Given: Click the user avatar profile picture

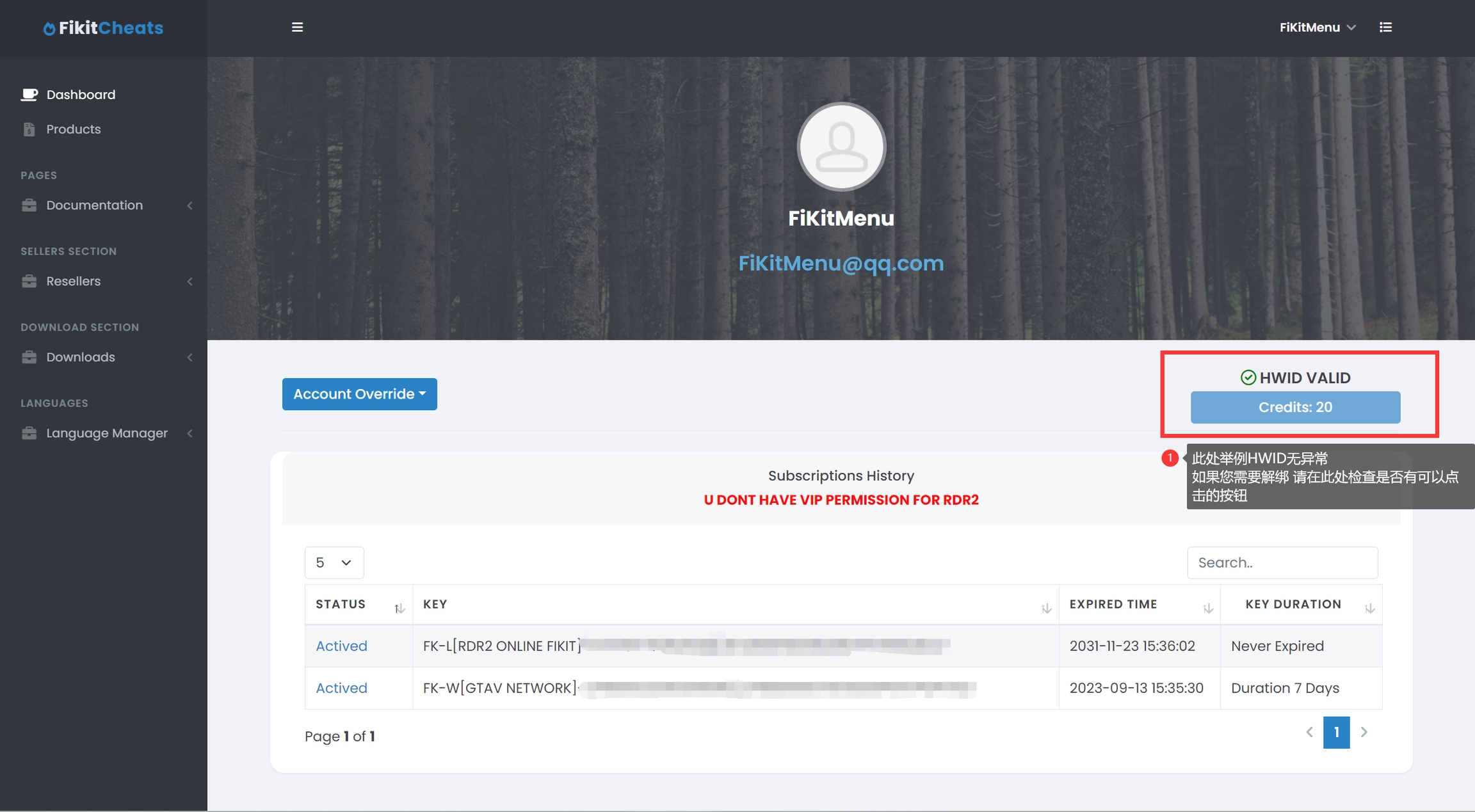Looking at the screenshot, I should pos(841,147).
